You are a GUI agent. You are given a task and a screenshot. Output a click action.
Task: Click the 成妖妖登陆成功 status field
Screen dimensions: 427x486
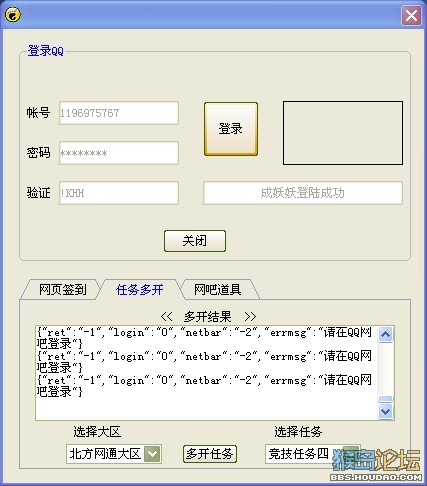click(x=303, y=193)
